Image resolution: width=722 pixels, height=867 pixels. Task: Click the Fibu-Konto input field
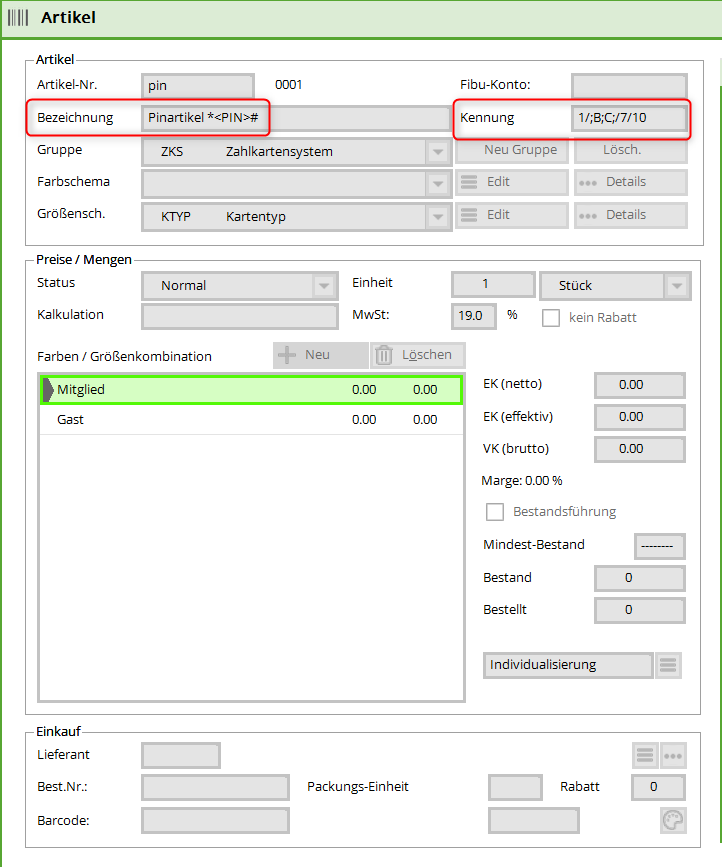629,86
